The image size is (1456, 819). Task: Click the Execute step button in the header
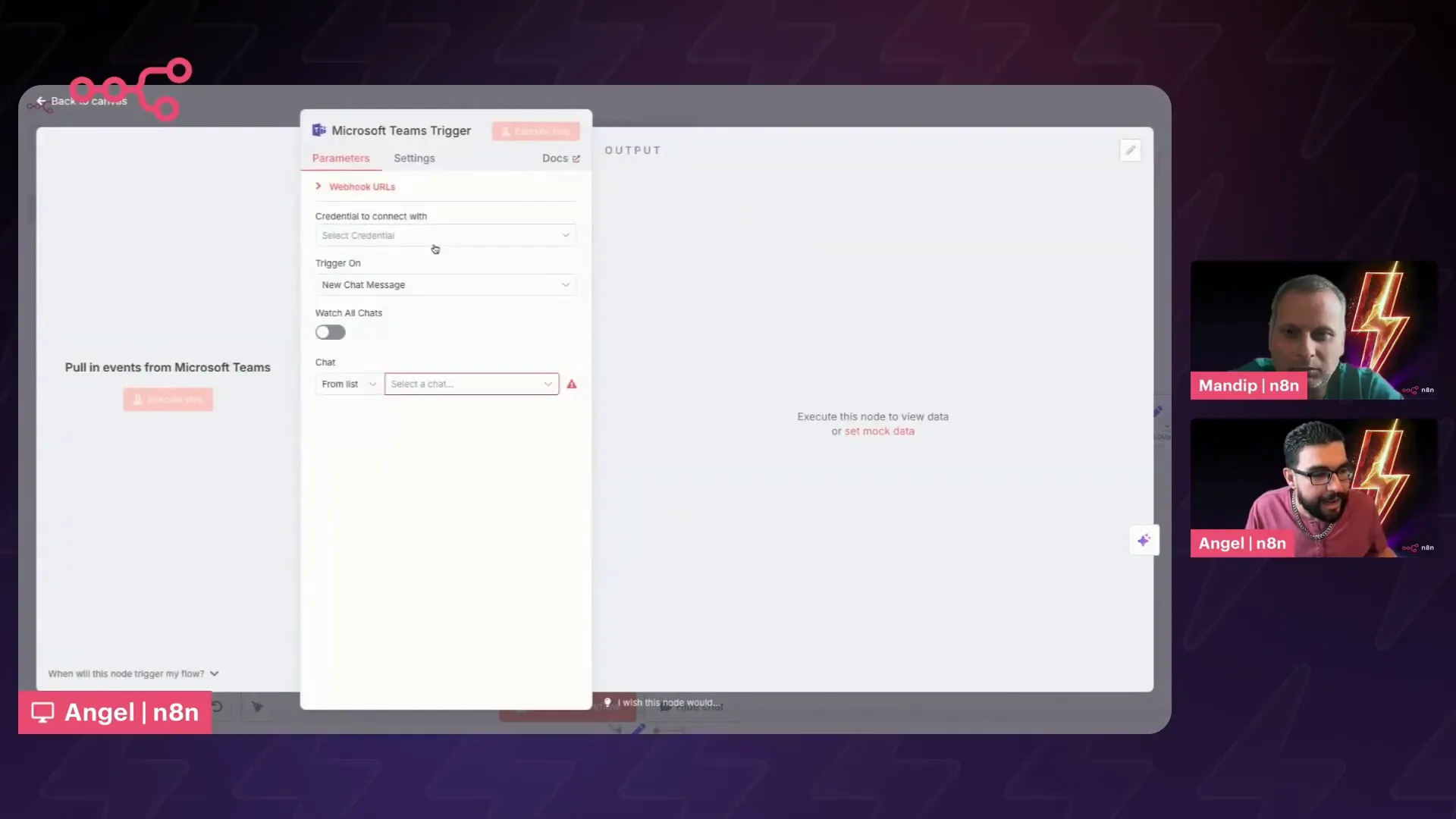(x=535, y=131)
